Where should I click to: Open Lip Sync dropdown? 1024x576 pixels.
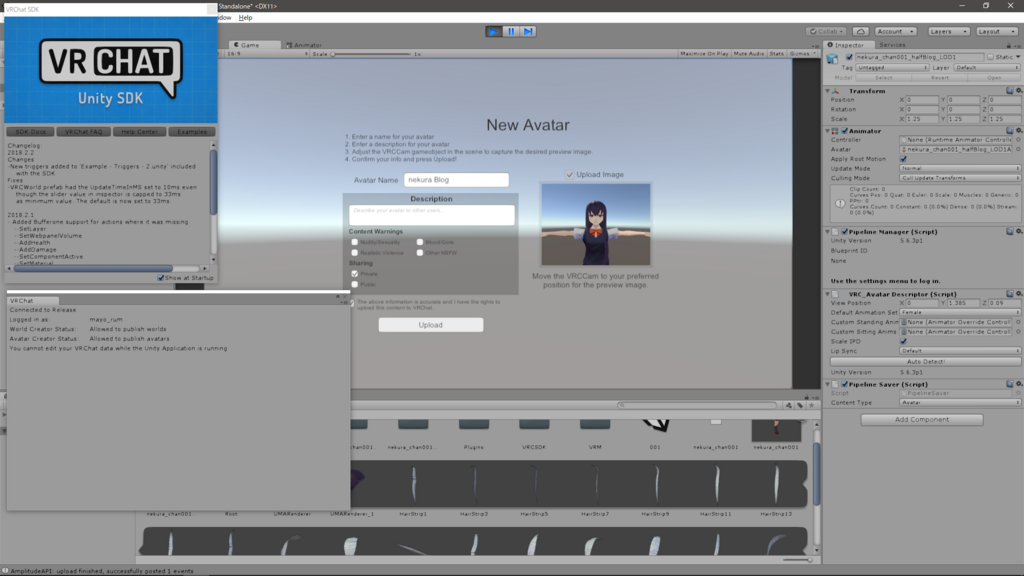960,351
